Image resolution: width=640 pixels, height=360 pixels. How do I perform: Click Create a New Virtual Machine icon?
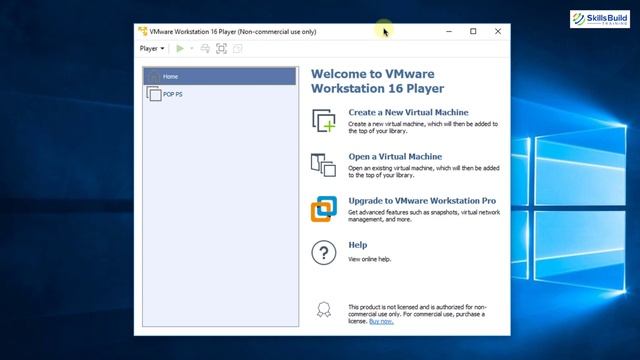click(324, 121)
